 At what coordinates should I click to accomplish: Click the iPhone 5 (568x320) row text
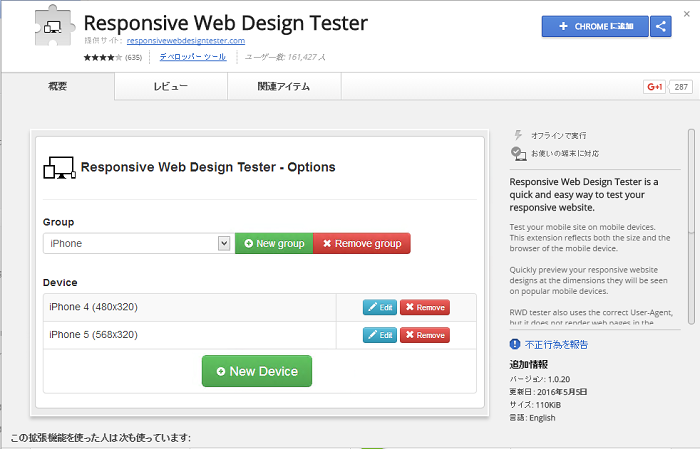coord(93,335)
